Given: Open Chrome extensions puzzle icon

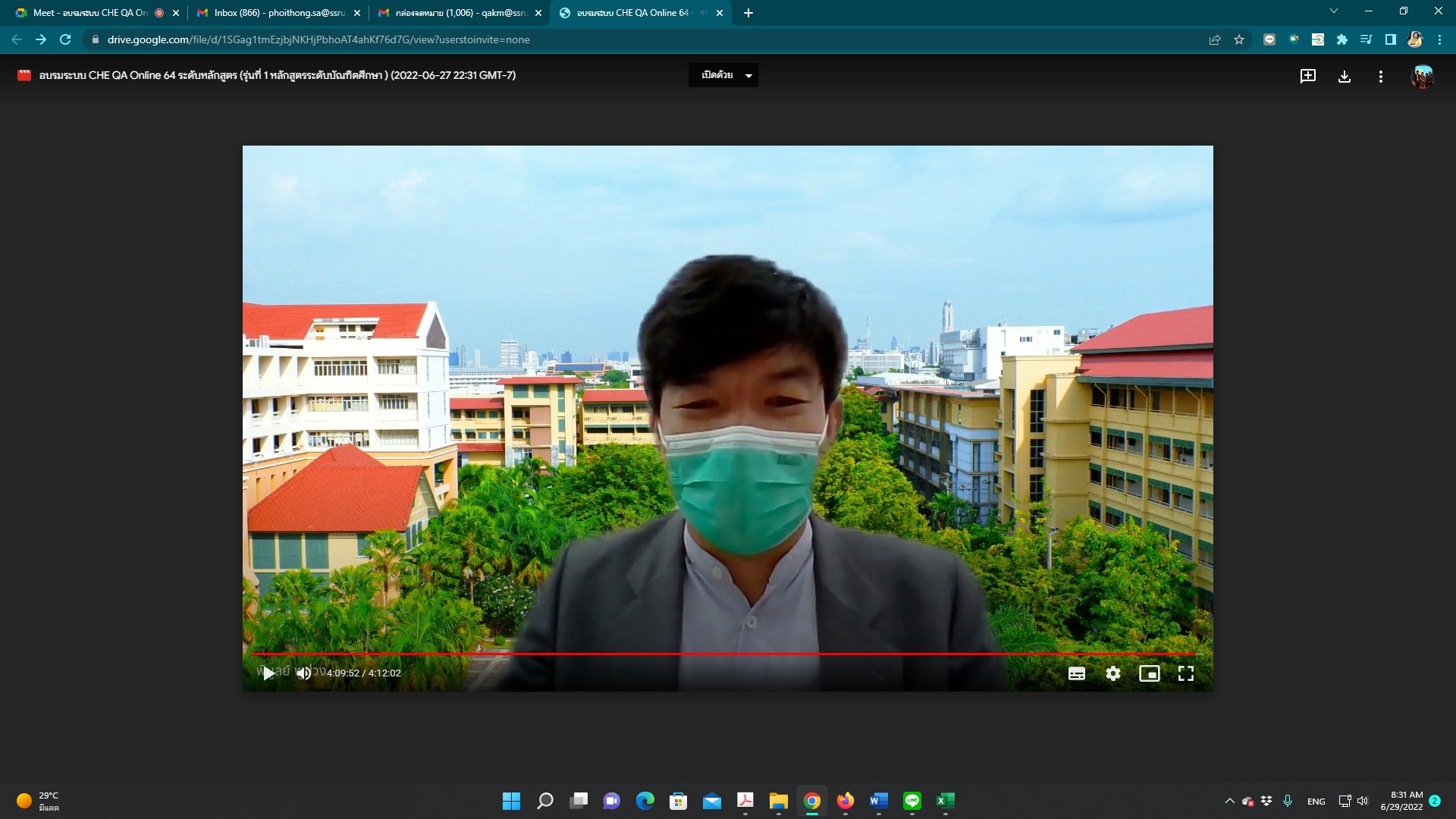Looking at the screenshot, I should pos(1341,39).
